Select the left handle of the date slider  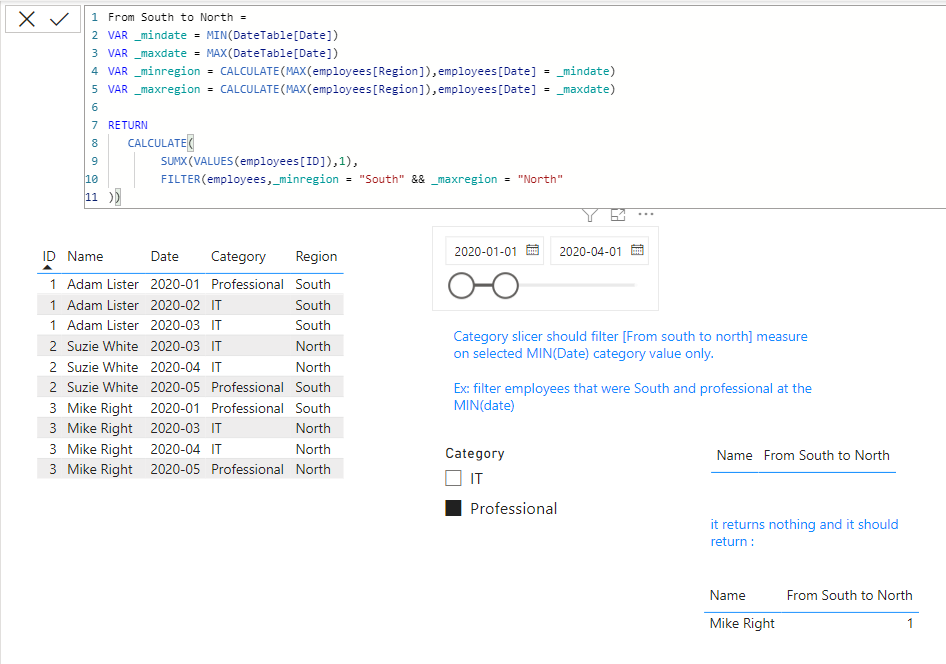[x=462, y=285]
